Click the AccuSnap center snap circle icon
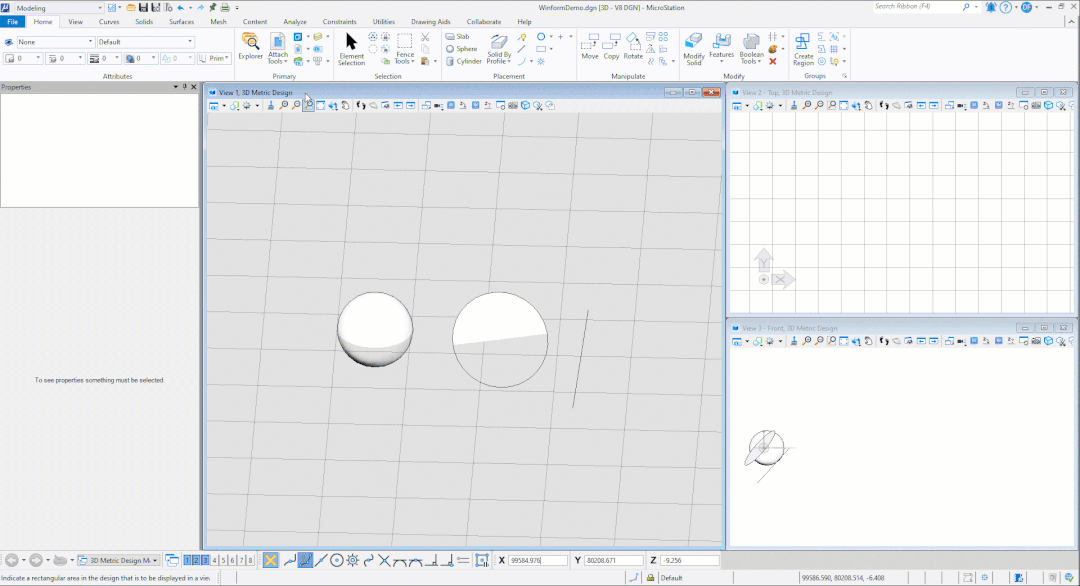Image resolution: width=1080 pixels, height=586 pixels. 337,560
